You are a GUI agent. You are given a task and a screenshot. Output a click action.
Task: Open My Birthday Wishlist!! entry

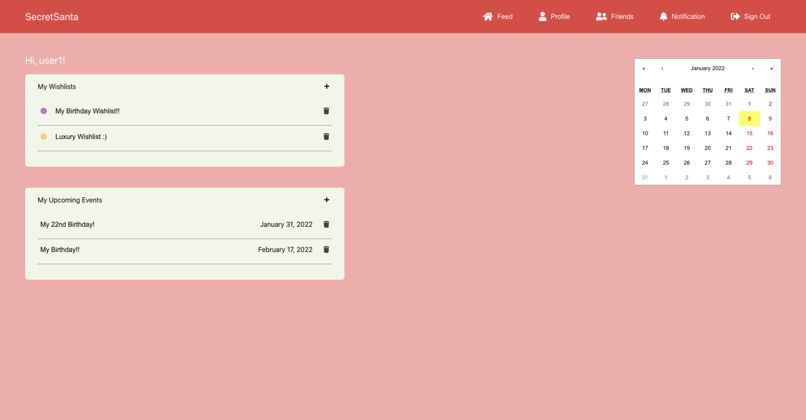pyautogui.click(x=87, y=111)
